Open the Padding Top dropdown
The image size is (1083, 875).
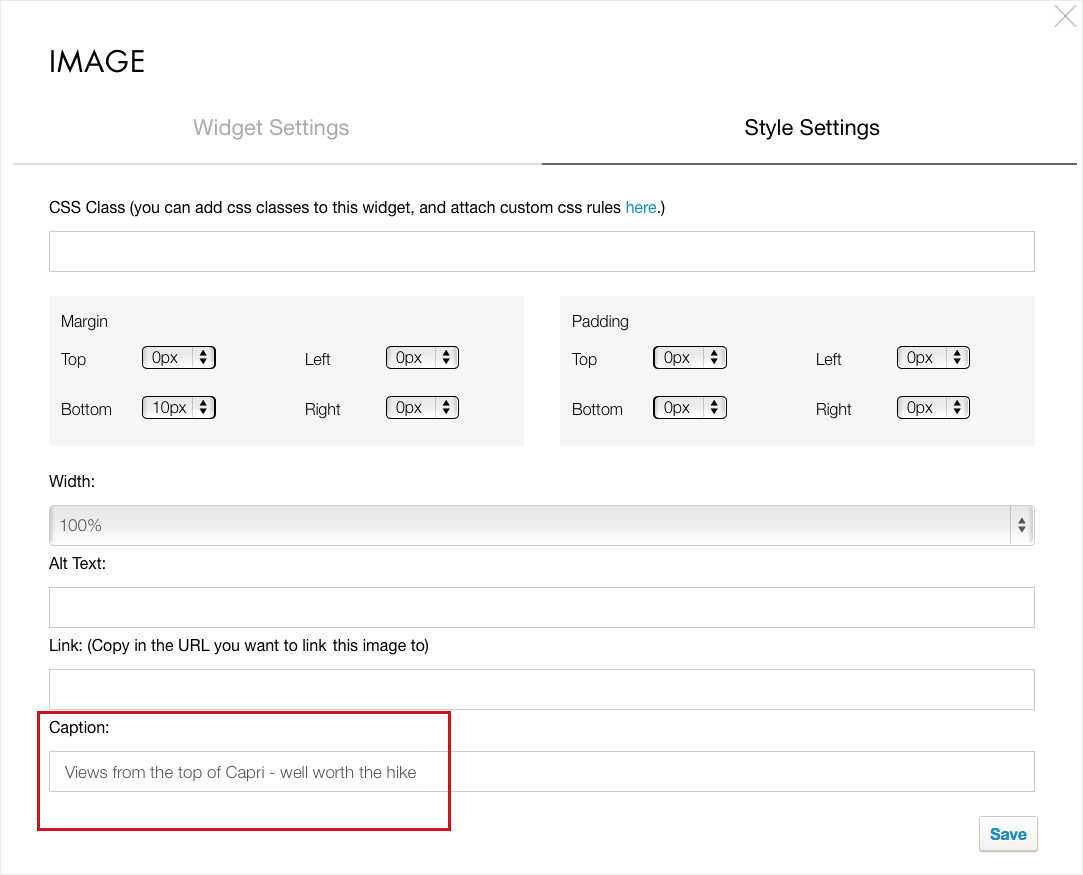tap(690, 358)
